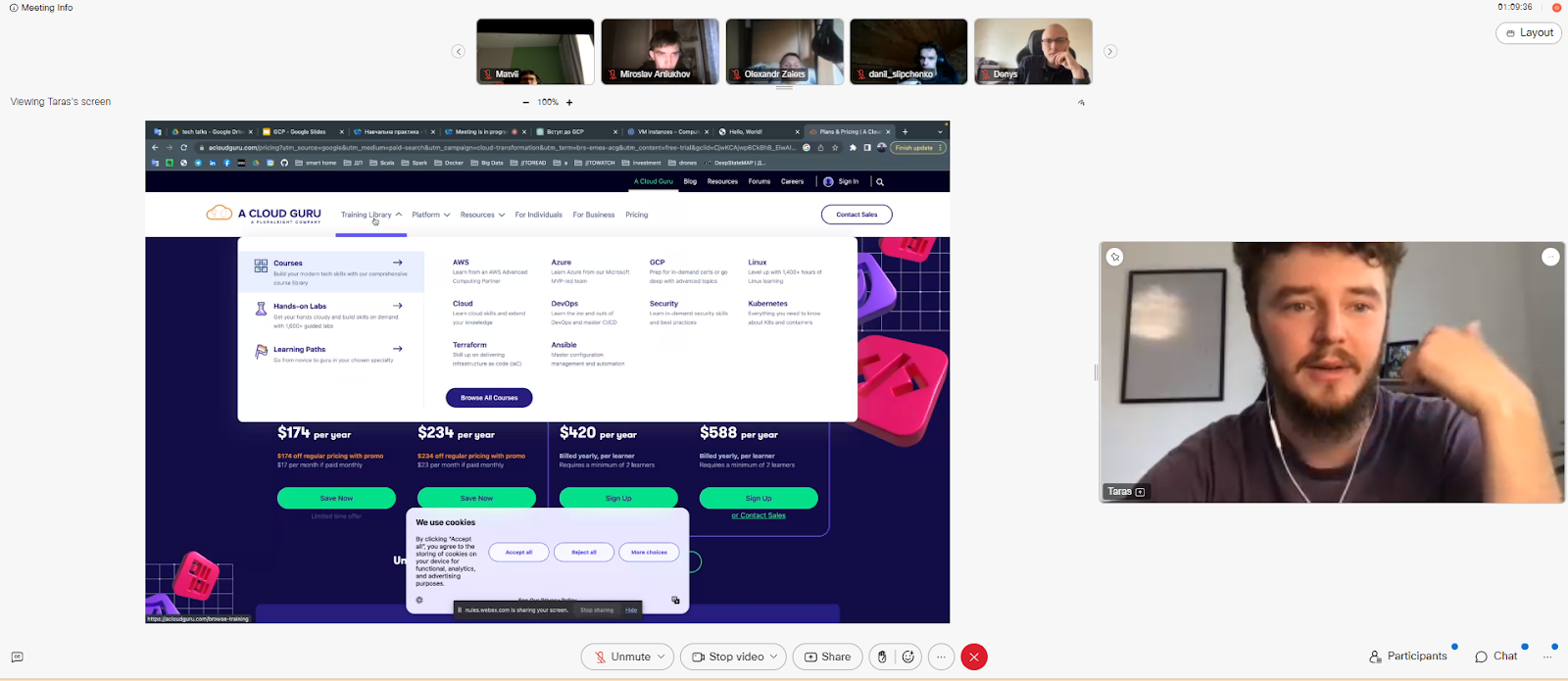Toggle closed captions icon at bottom left
Image resolution: width=1568 pixels, height=681 pixels.
point(17,657)
